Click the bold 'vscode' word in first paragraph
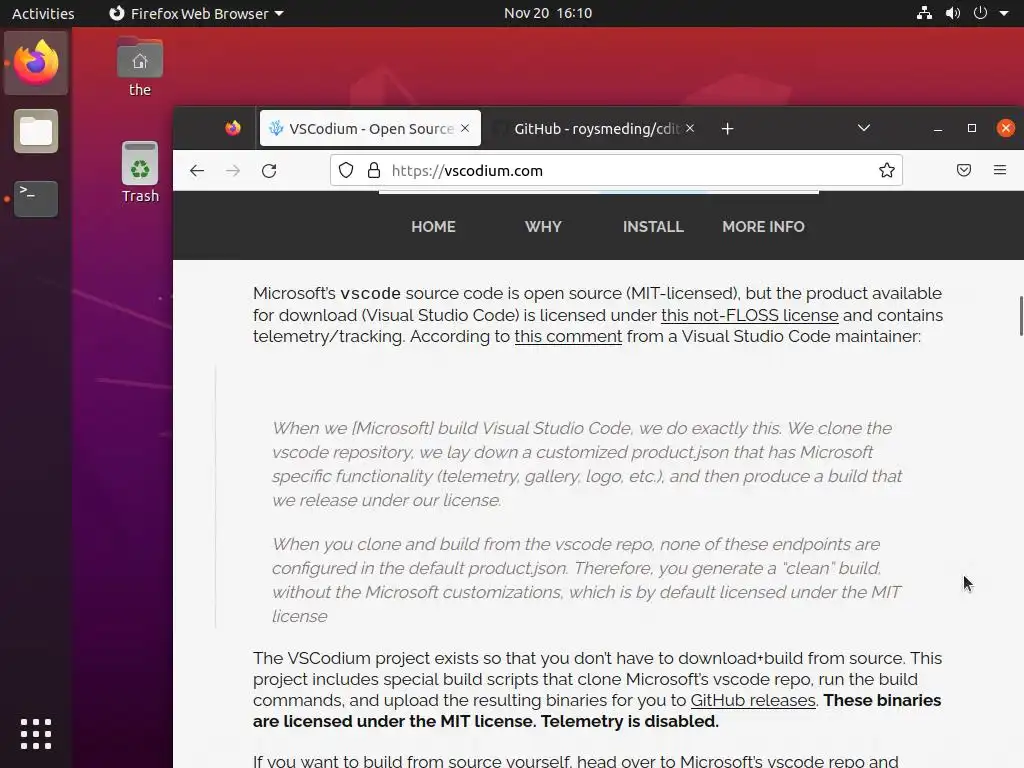 (x=370, y=293)
